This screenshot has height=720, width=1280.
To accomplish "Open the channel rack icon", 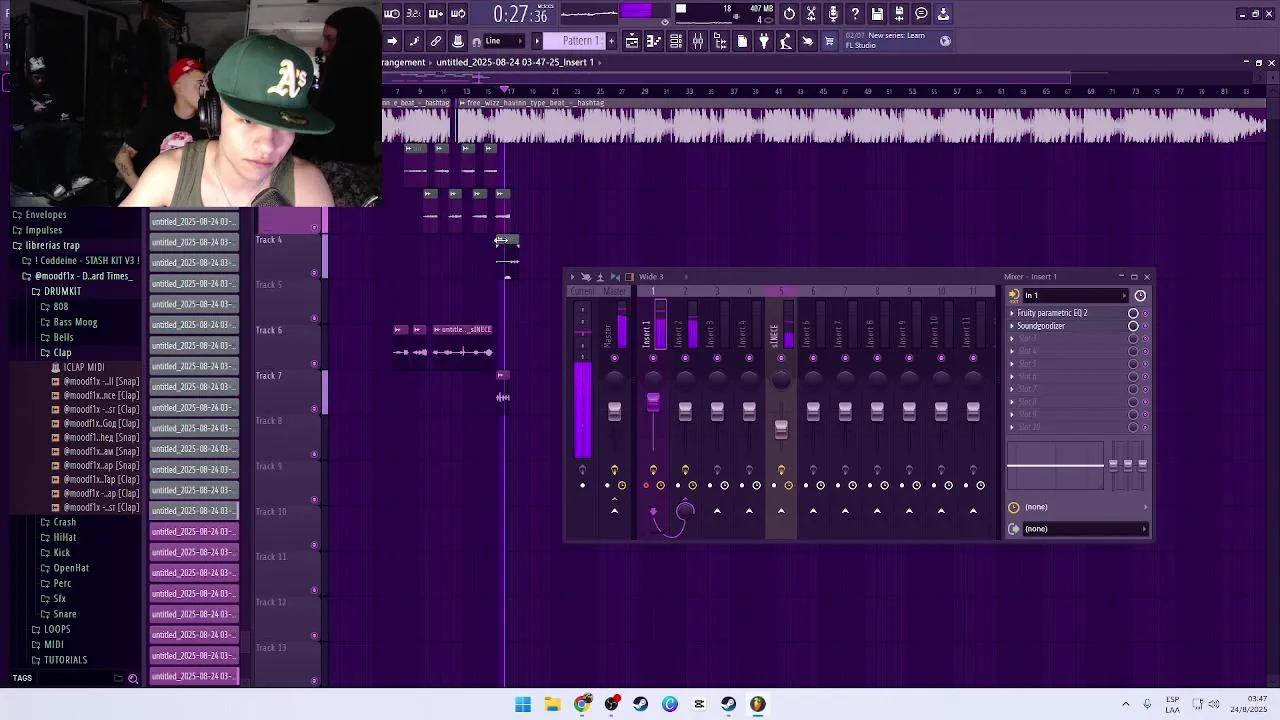I will pos(676,41).
